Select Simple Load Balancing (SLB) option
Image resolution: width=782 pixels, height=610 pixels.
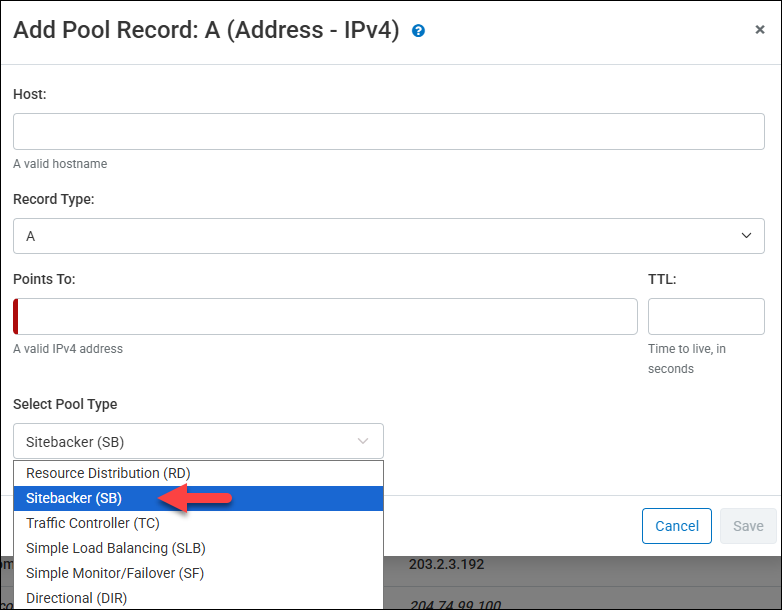point(116,548)
